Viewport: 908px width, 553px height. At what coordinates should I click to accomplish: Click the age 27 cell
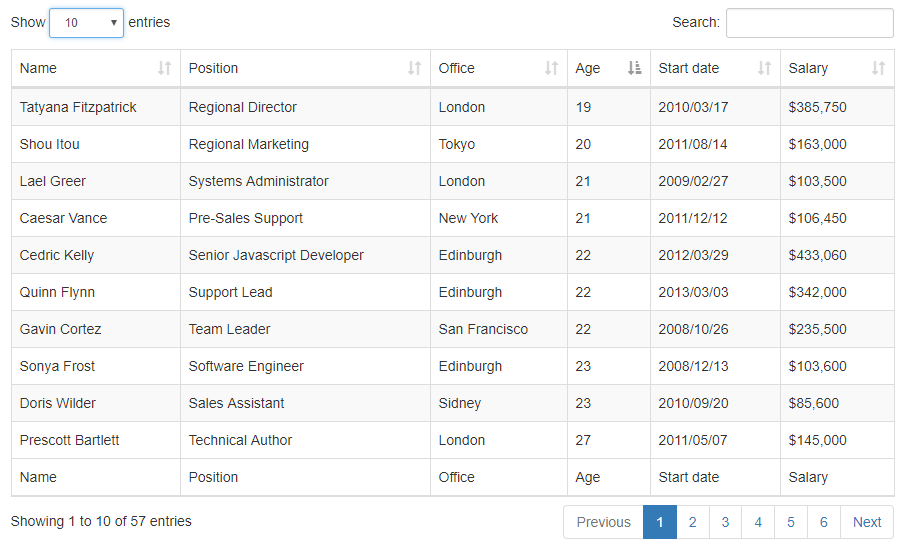tap(609, 441)
